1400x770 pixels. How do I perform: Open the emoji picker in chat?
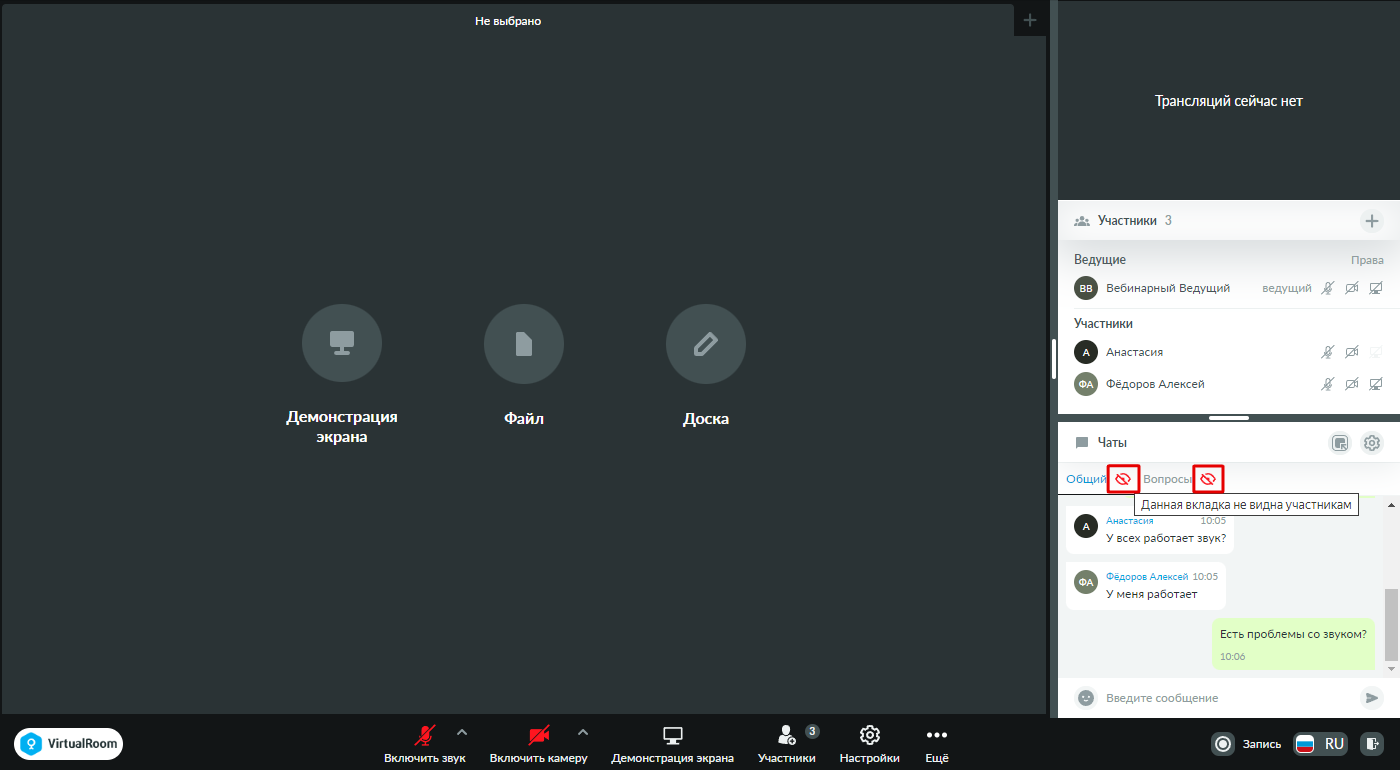pyautogui.click(x=1086, y=698)
